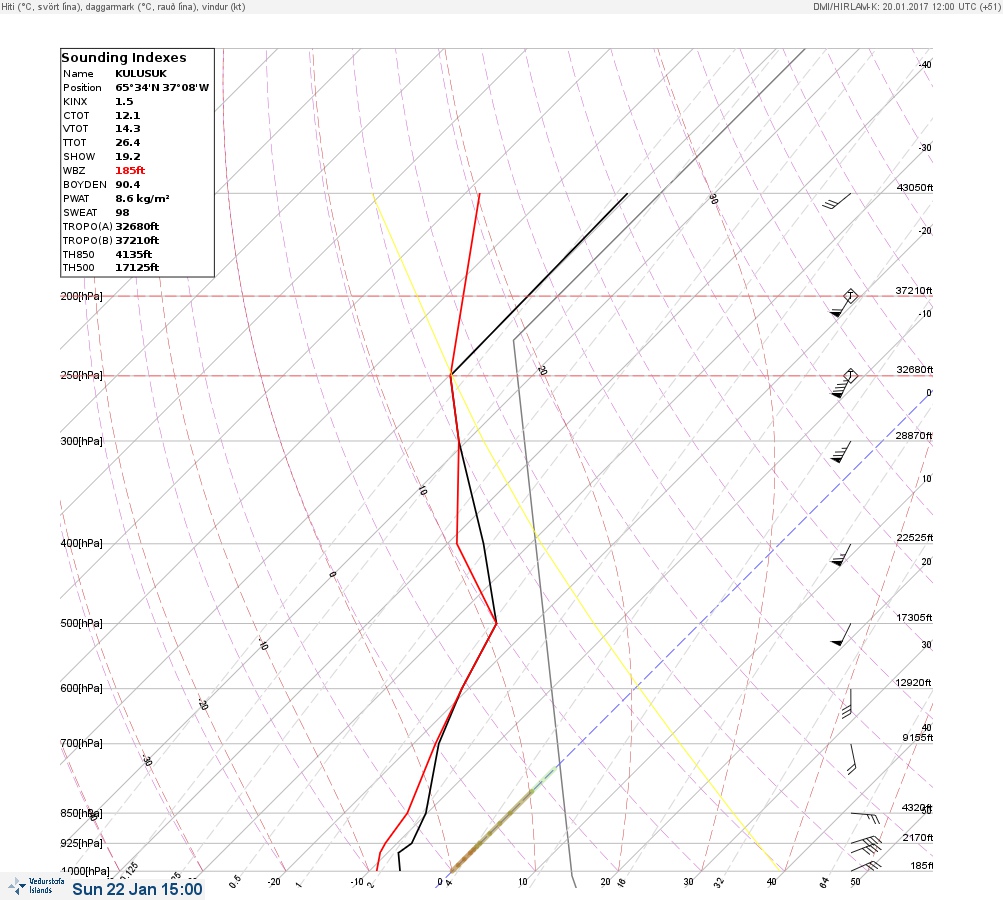Image resolution: width=1003 pixels, height=900 pixels.
Task: Click the wind barb at 1000 hPa level
Action: coord(866,867)
